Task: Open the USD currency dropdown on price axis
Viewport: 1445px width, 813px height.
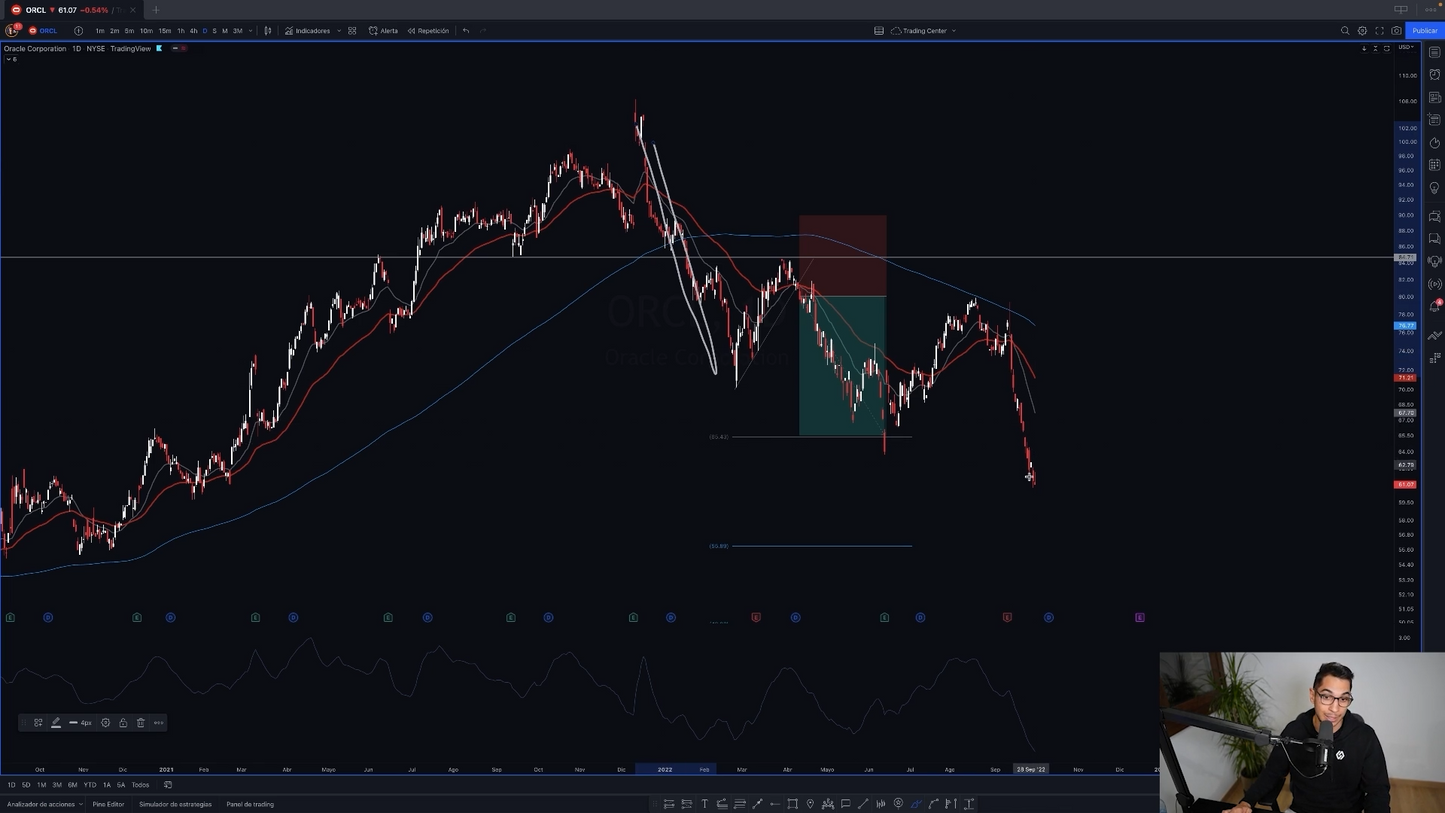Action: pyautogui.click(x=1406, y=48)
